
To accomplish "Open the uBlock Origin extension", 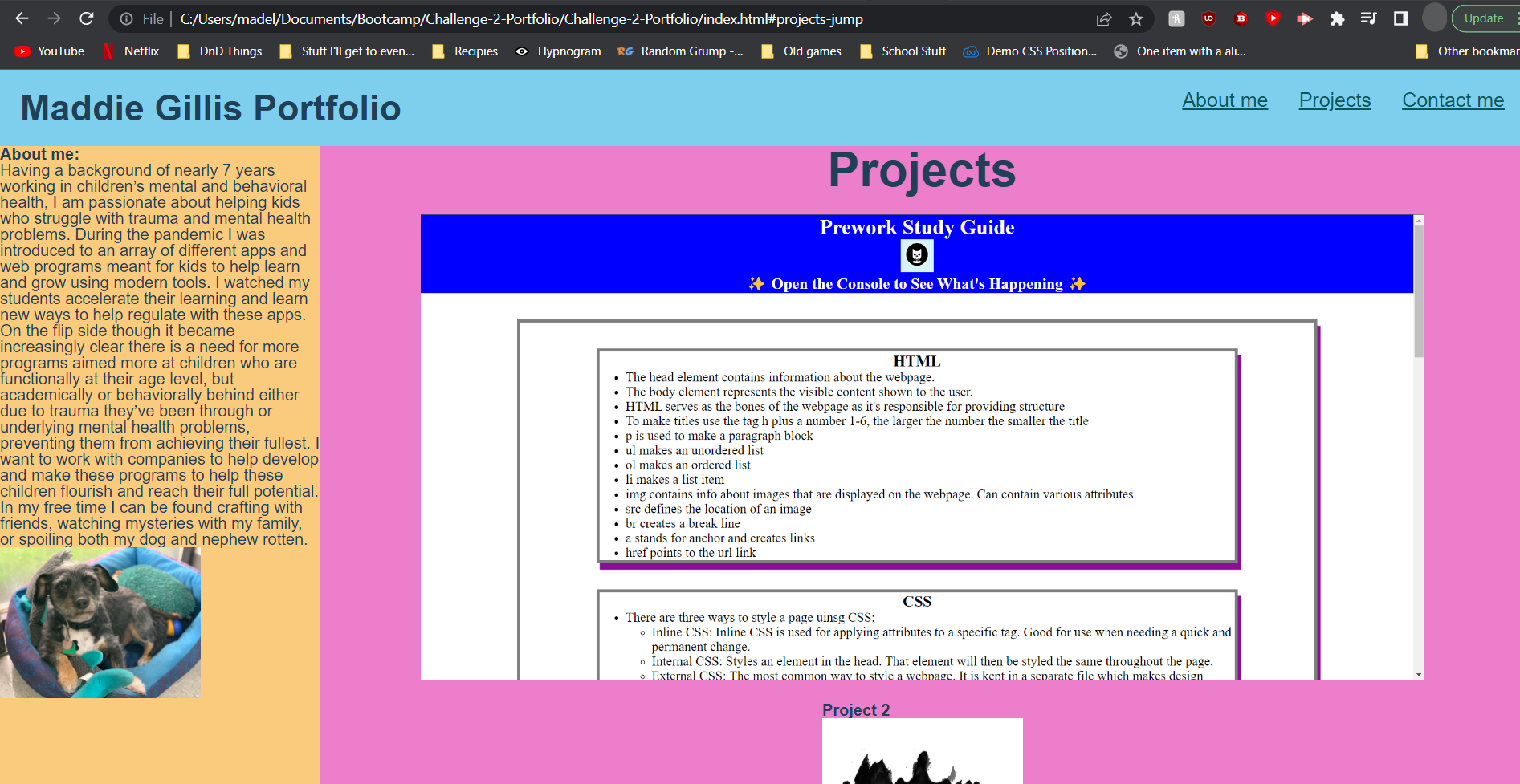I will (x=1208, y=18).
